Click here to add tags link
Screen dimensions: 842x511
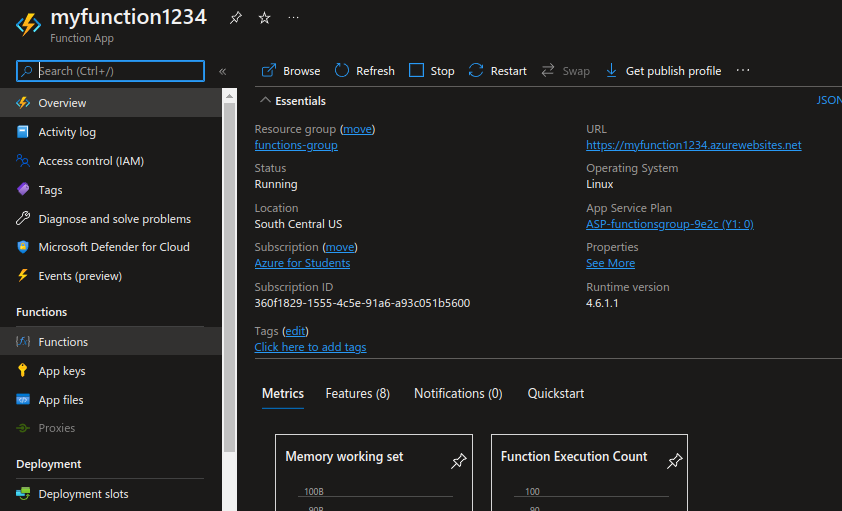(310, 347)
